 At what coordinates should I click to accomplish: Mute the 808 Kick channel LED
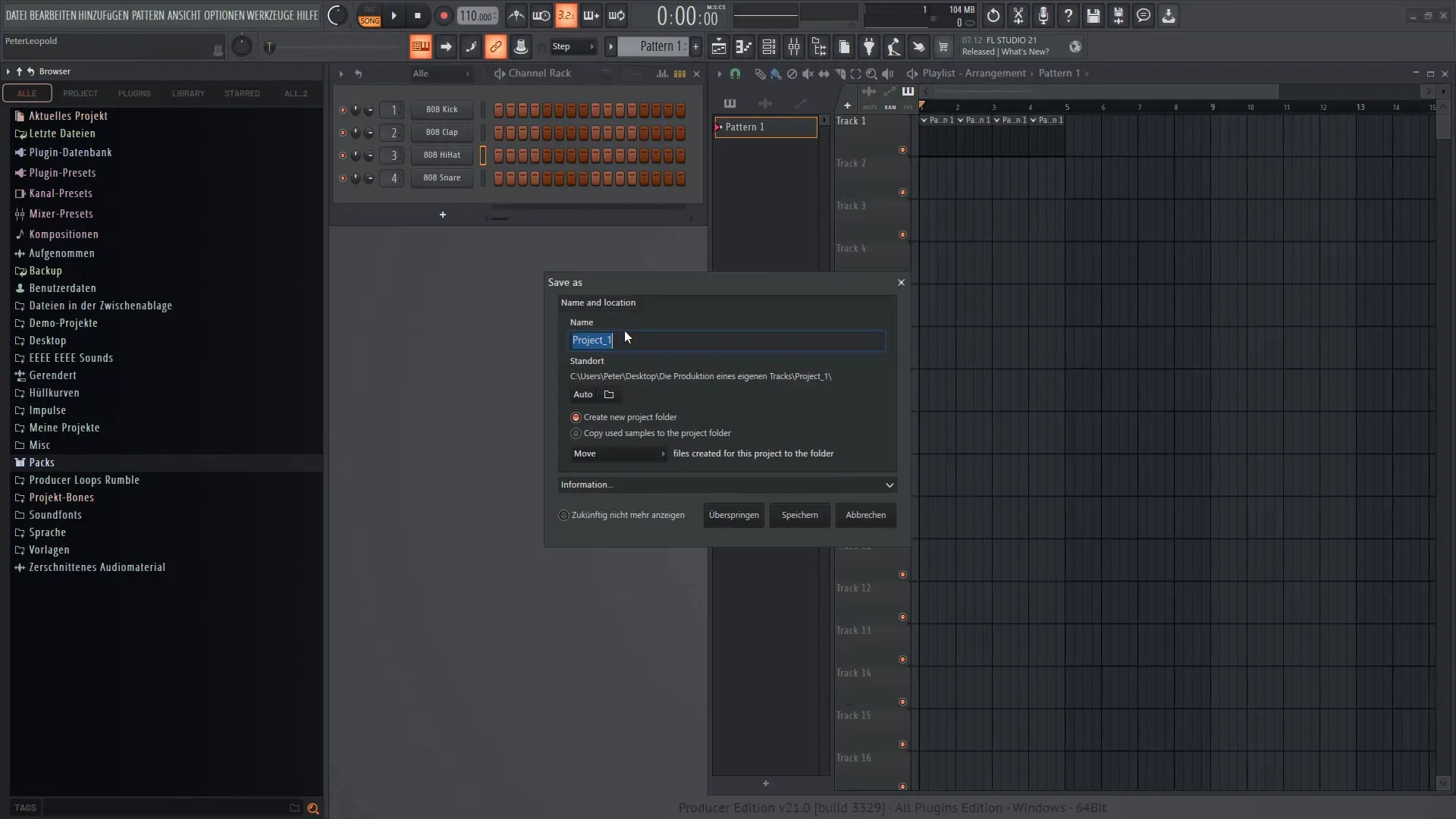point(342,110)
